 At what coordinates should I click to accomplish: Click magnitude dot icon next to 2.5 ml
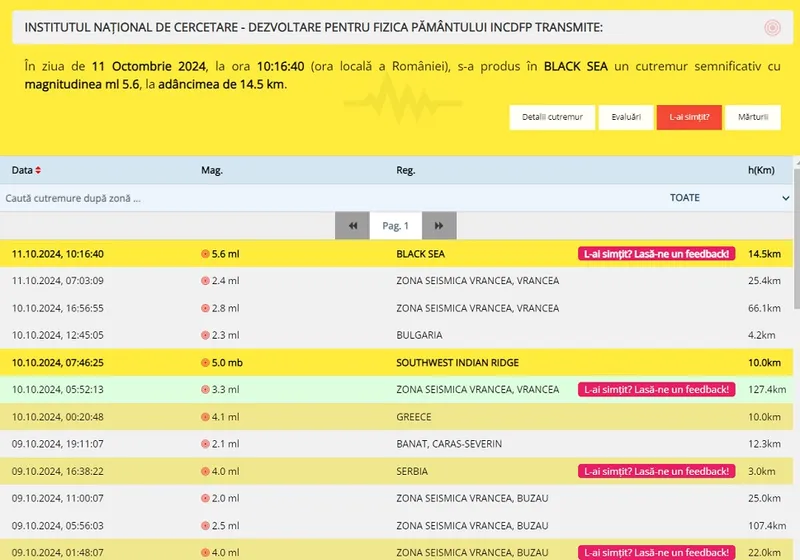tap(205, 525)
